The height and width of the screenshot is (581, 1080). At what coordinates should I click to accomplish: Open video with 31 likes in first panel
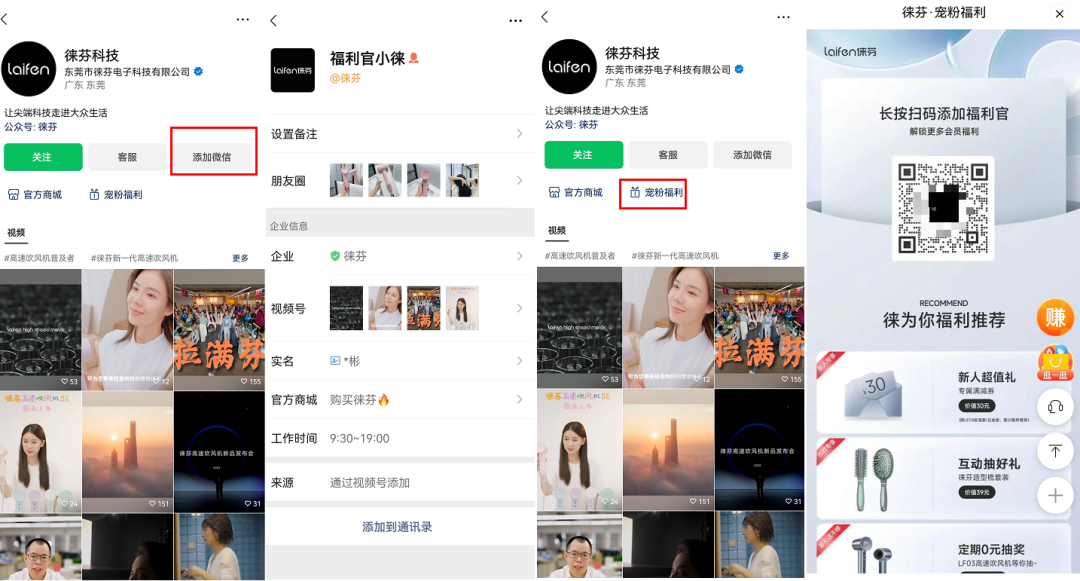point(219,452)
